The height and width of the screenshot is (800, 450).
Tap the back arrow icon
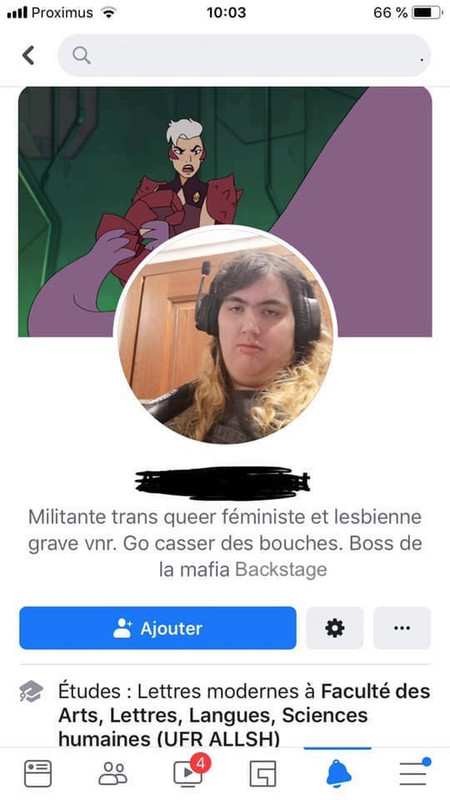29,55
